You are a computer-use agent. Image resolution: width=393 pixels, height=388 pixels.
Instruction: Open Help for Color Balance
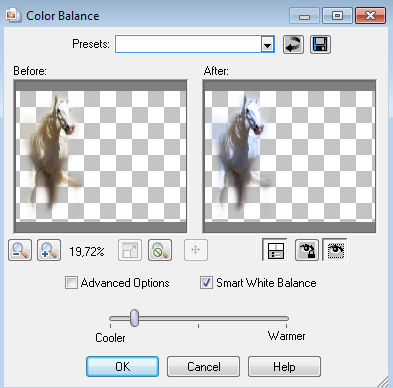pos(284,367)
